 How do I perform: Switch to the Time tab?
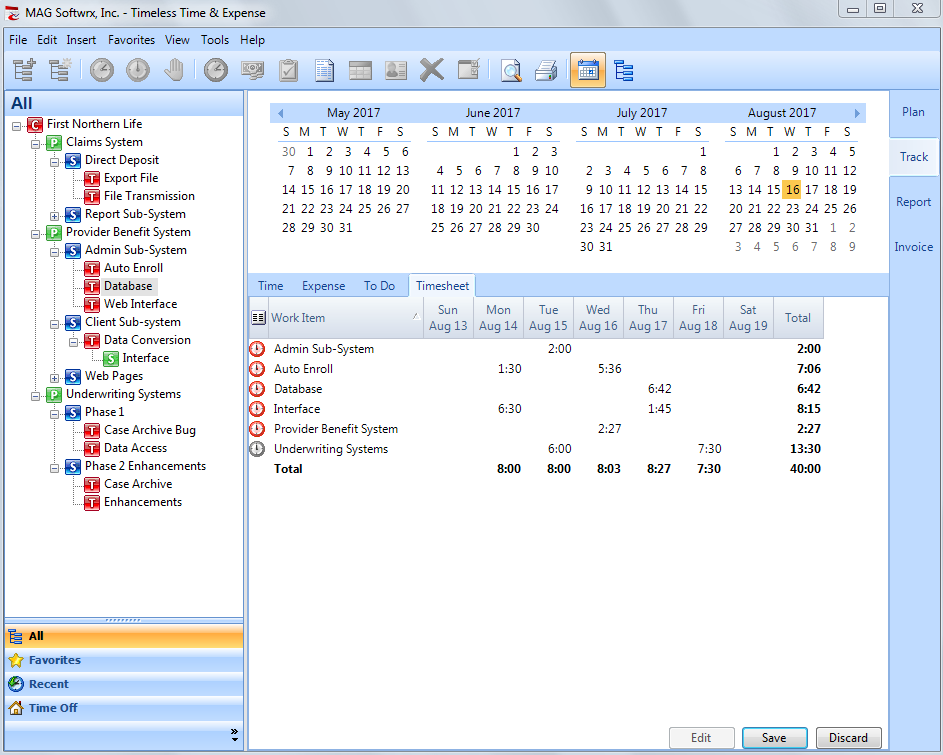[x=271, y=286]
